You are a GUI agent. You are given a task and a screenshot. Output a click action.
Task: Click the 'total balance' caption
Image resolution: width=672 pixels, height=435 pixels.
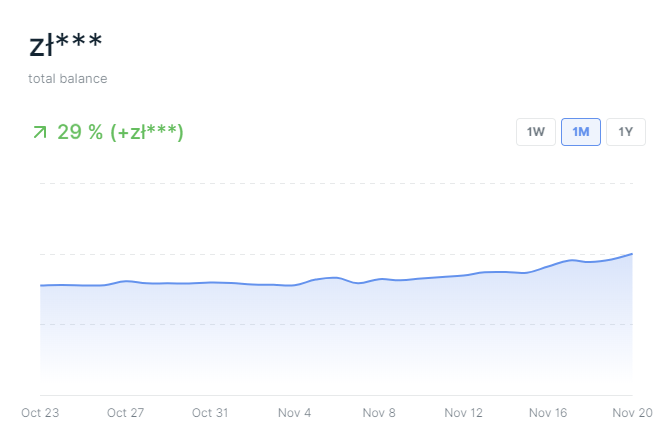pos(68,78)
